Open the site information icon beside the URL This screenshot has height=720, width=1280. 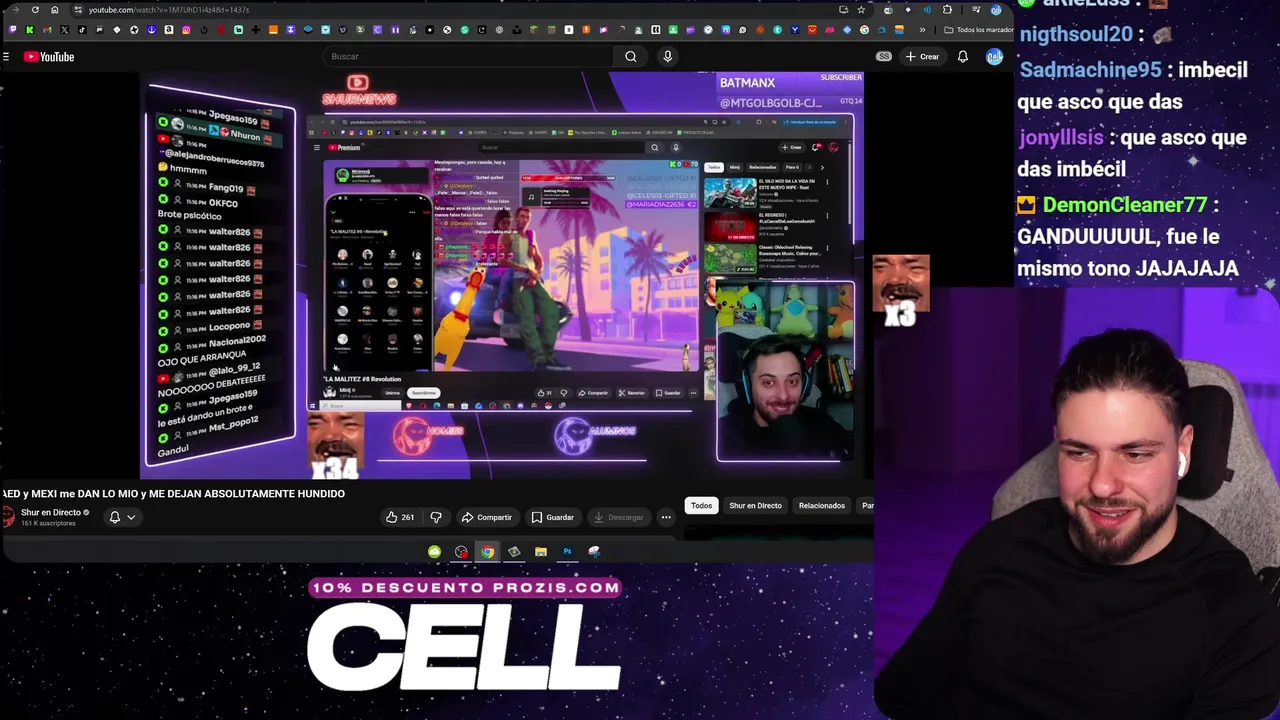[77, 10]
